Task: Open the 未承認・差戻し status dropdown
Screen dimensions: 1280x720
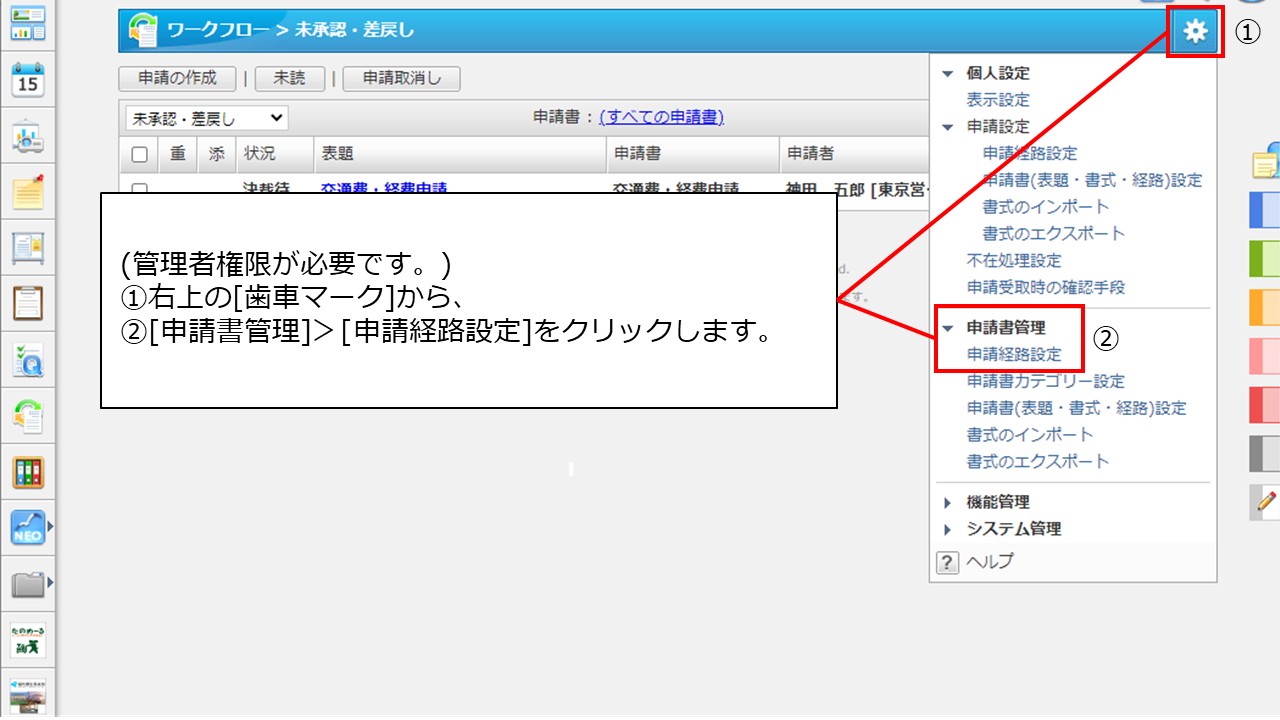Action: pos(206,118)
